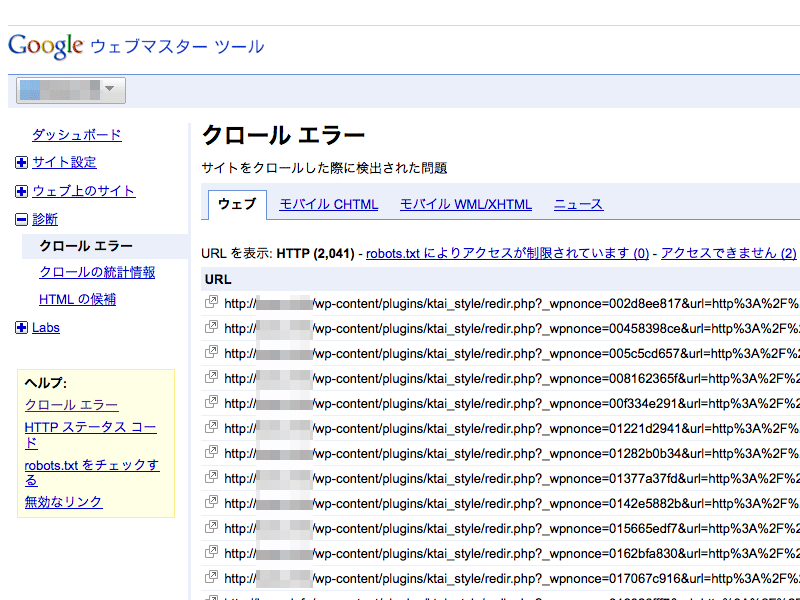Click URL text with wpnonce=005c5cd657
Screen dimensions: 800x600
click(x=512, y=354)
